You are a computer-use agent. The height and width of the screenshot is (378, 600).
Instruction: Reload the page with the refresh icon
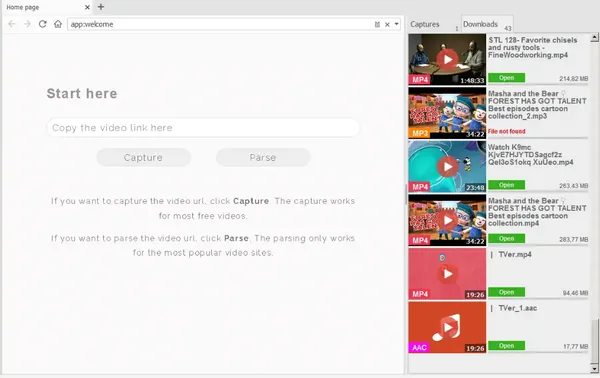point(42,24)
